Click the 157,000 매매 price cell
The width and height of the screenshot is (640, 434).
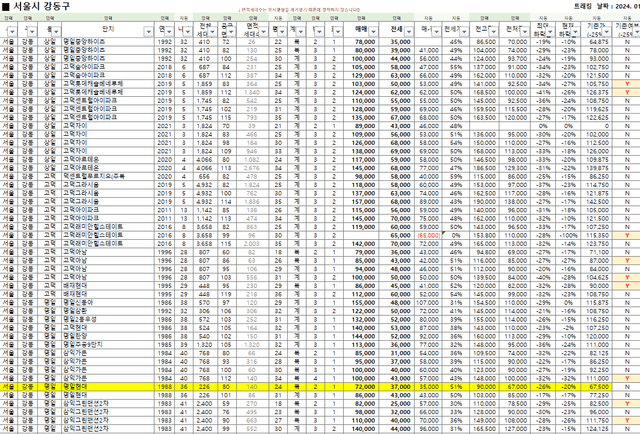point(361,202)
